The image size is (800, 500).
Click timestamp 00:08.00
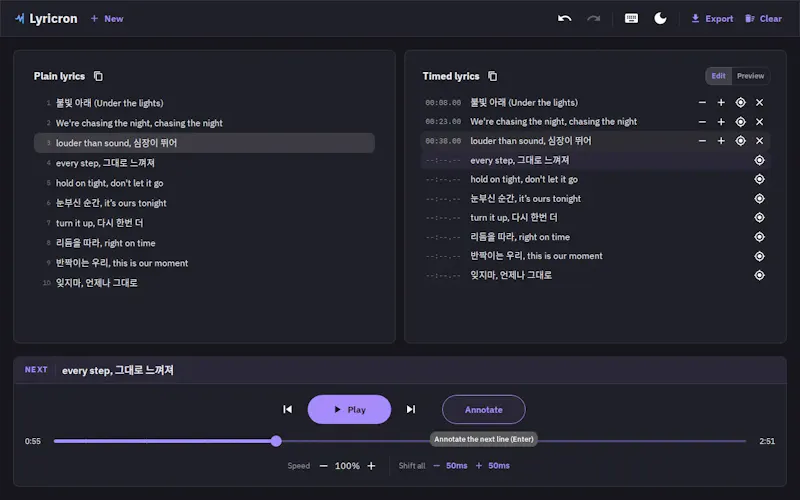click(443, 103)
